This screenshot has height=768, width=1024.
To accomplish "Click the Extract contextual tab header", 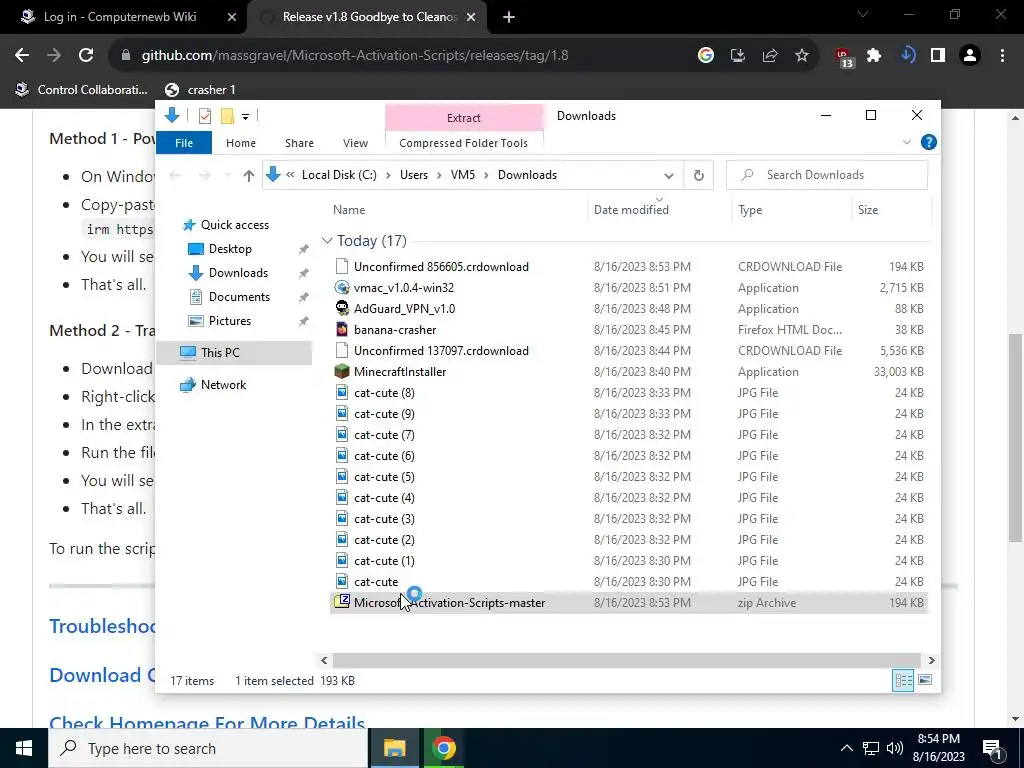I will tap(464, 118).
